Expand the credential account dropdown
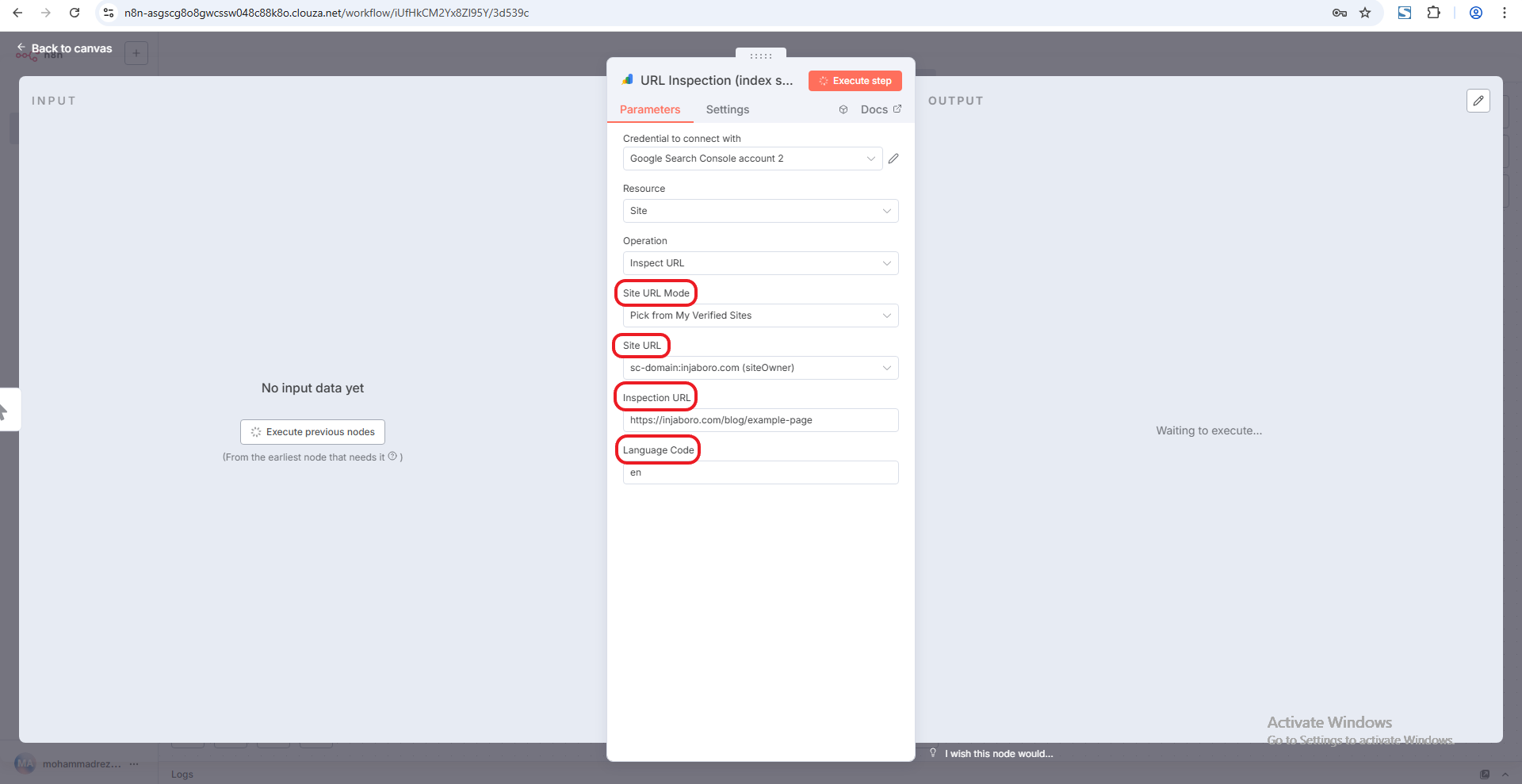The height and width of the screenshot is (784, 1522). (751, 159)
